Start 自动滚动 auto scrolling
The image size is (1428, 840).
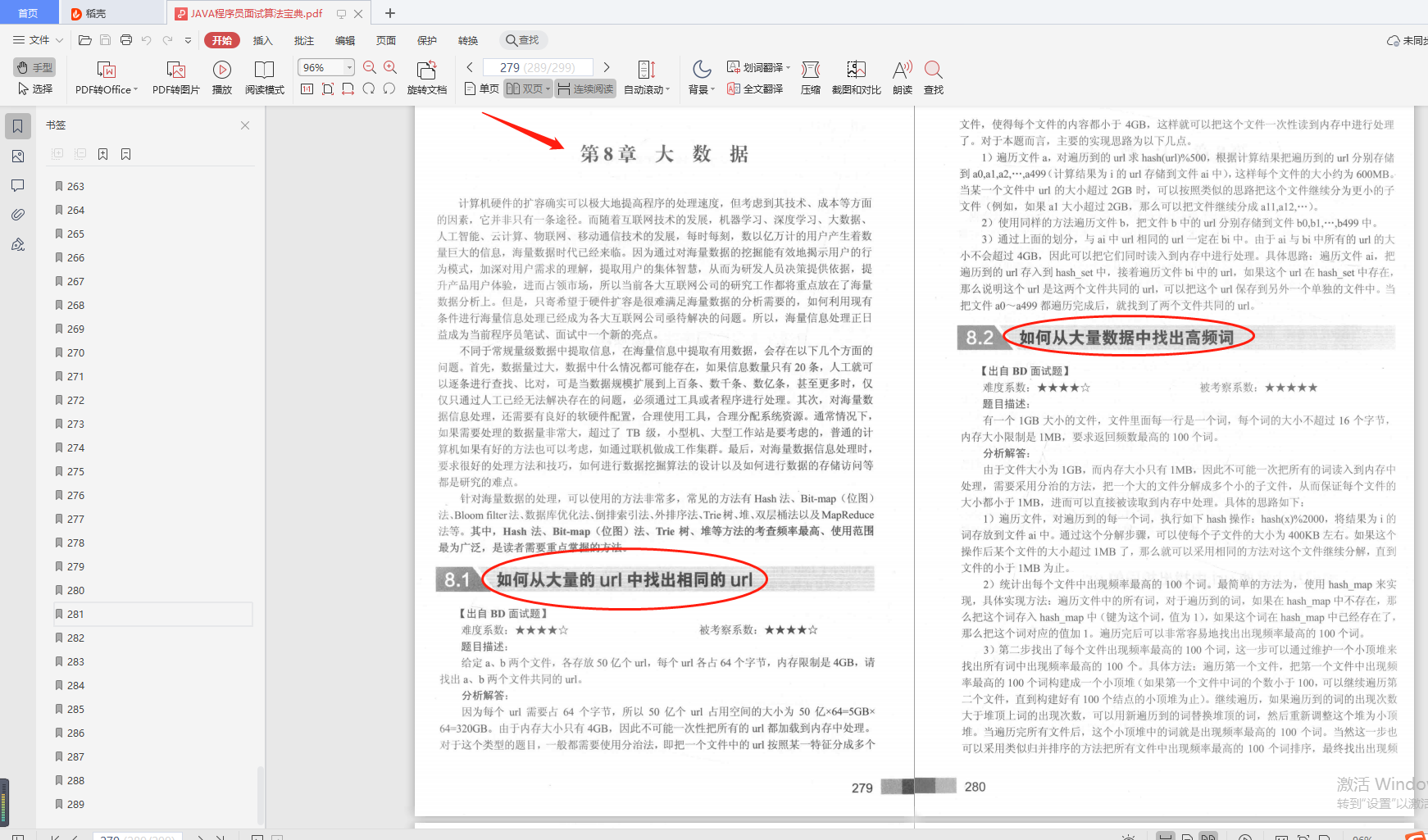point(647,78)
